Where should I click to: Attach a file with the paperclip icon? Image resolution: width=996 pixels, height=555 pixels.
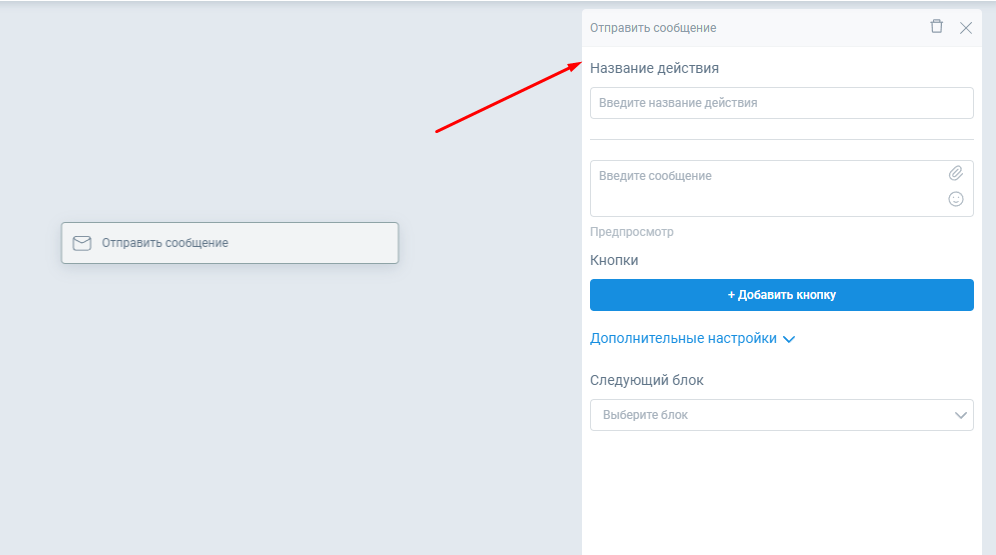coord(956,174)
